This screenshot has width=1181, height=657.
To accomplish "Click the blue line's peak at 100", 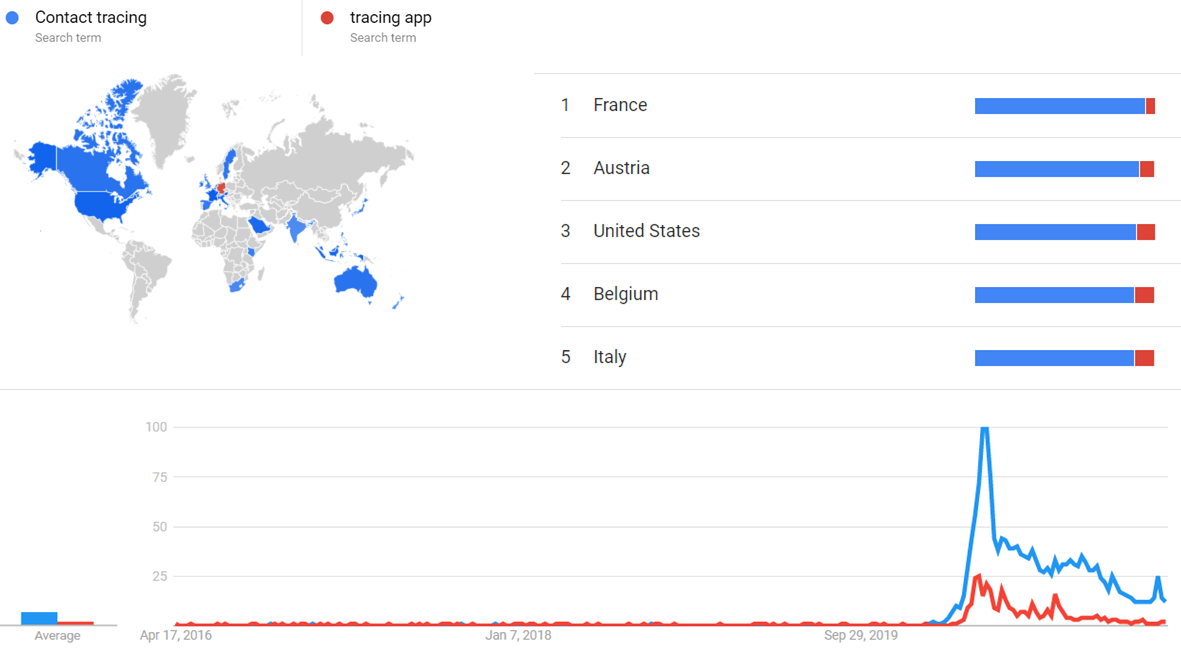I will pos(985,428).
